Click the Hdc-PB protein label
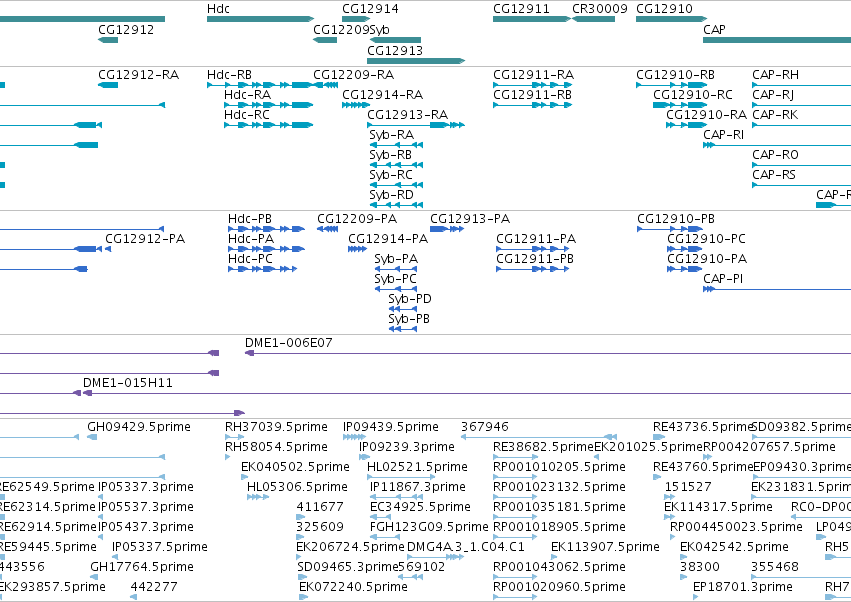851x602 pixels. pyautogui.click(x=250, y=219)
